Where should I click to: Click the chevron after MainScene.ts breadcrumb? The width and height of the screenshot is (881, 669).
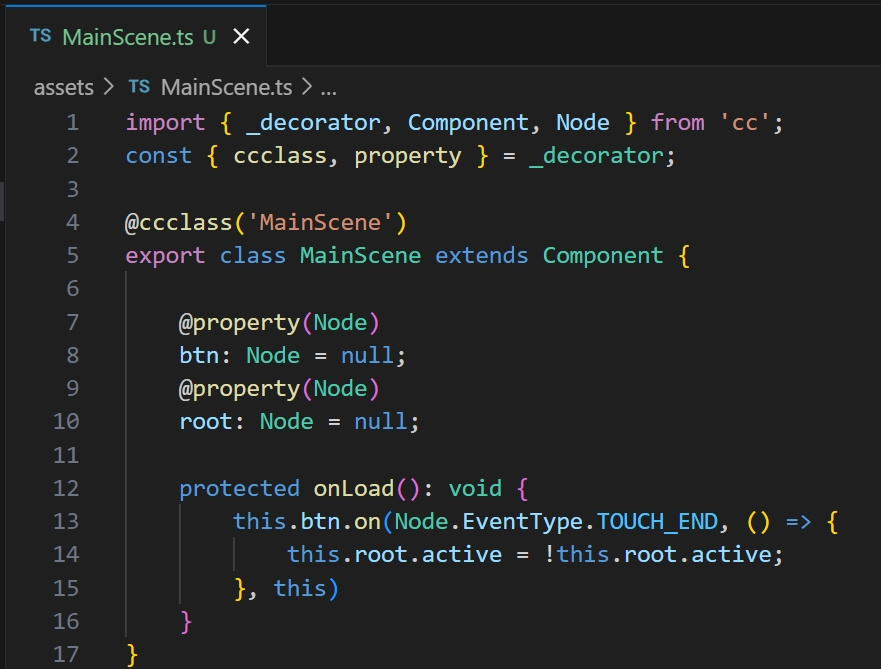(x=307, y=87)
